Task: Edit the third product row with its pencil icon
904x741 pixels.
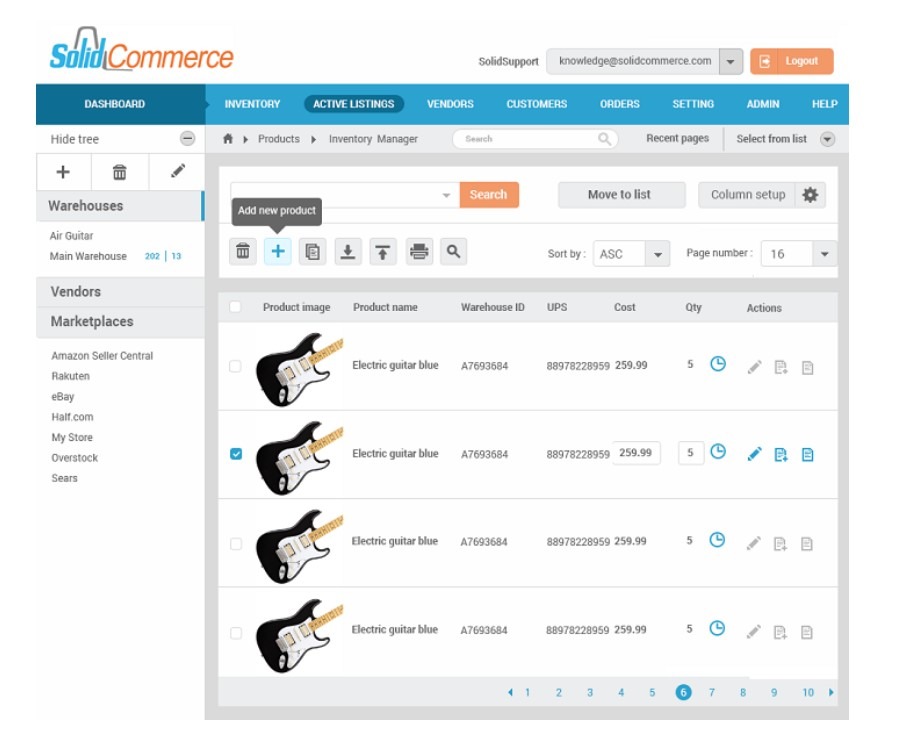Action: tap(754, 543)
